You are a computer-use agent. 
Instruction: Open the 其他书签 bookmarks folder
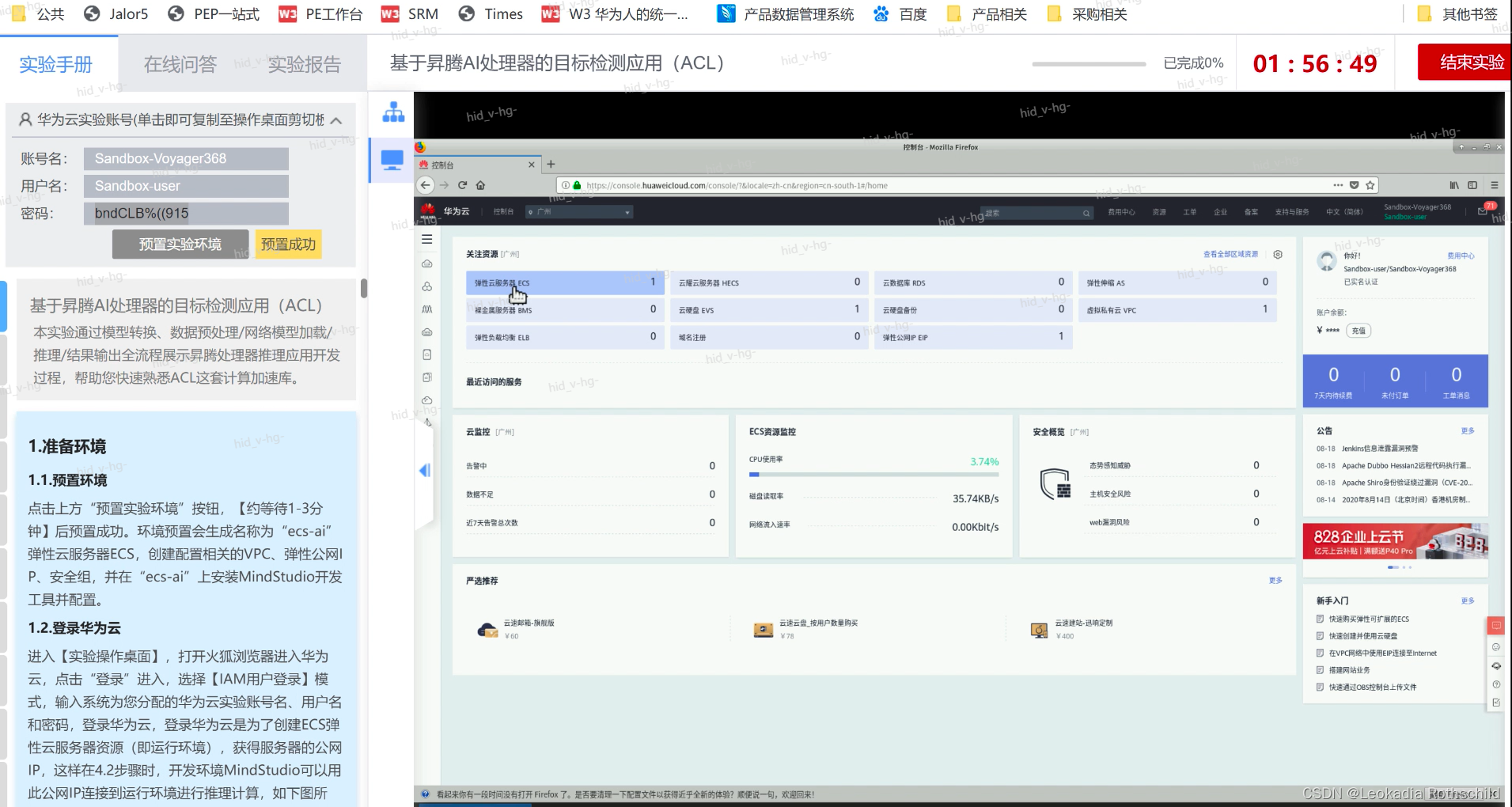1458,13
